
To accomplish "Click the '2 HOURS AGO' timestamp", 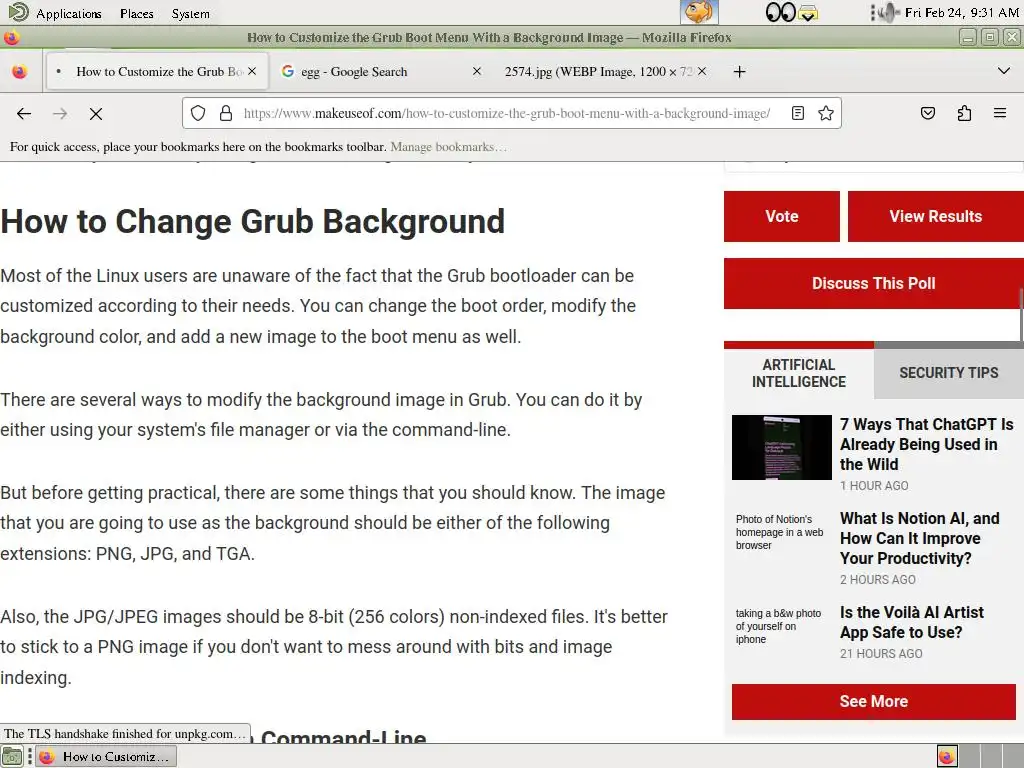I will pos(878,580).
